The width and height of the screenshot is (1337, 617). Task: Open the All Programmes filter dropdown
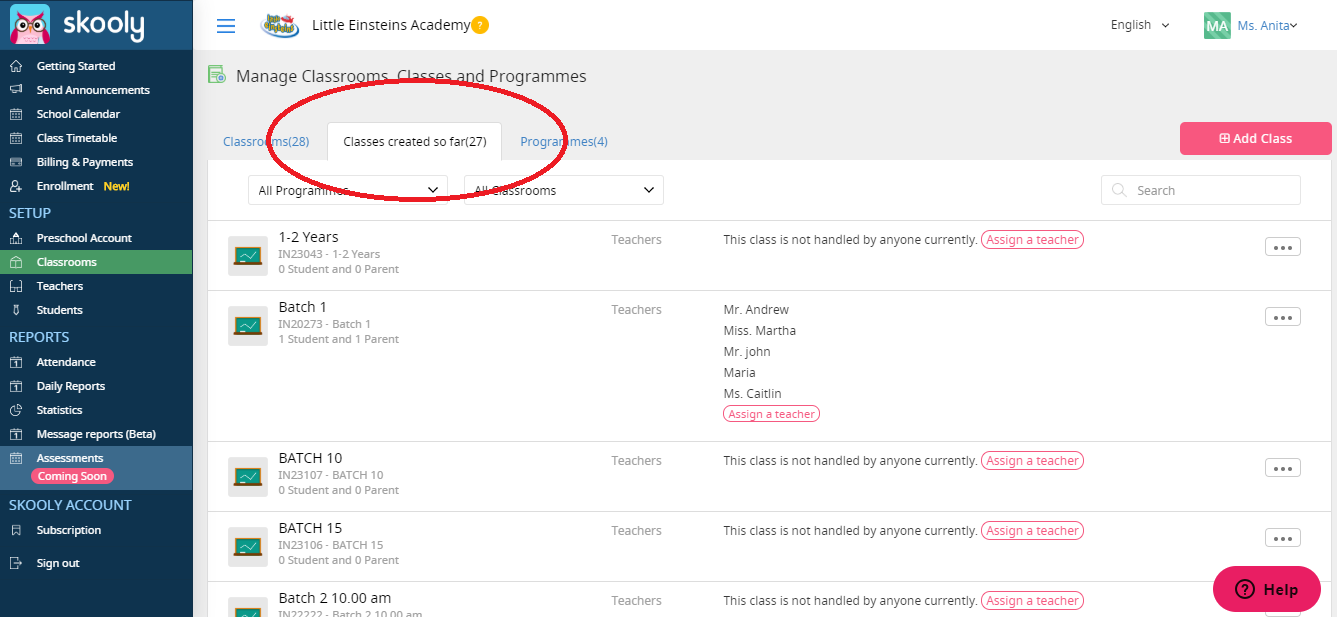[348, 190]
